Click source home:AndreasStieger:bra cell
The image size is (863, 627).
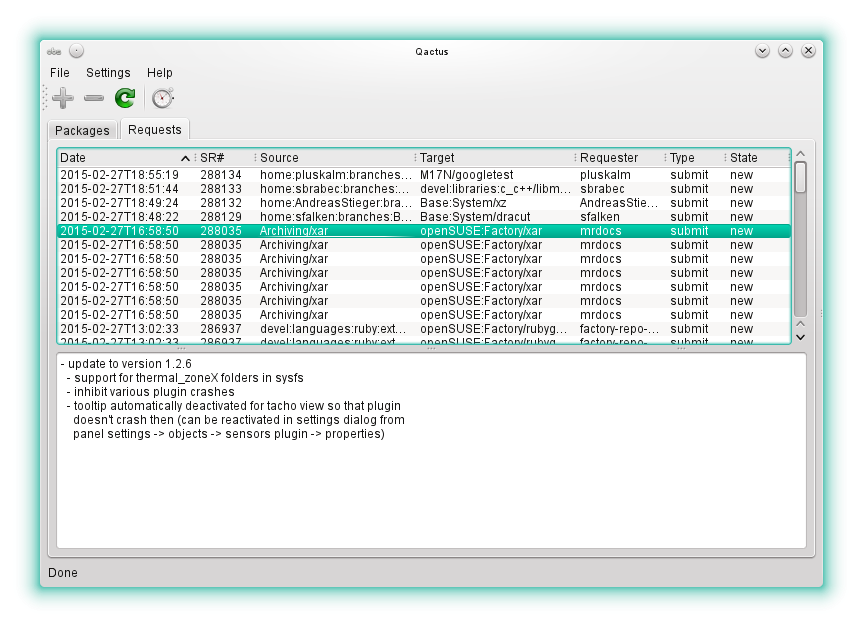[x=336, y=203]
